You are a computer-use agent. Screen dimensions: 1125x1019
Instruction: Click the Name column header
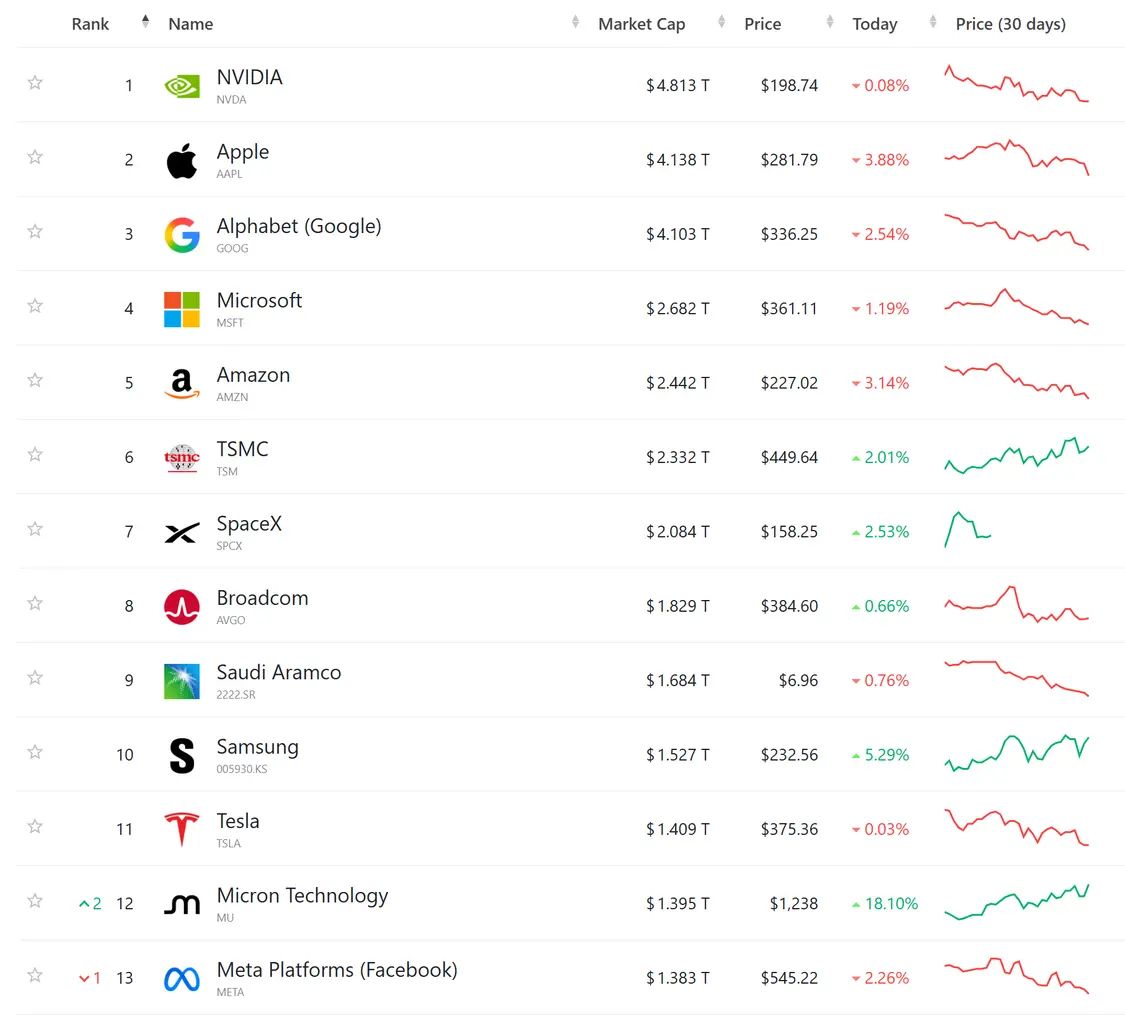click(x=191, y=24)
